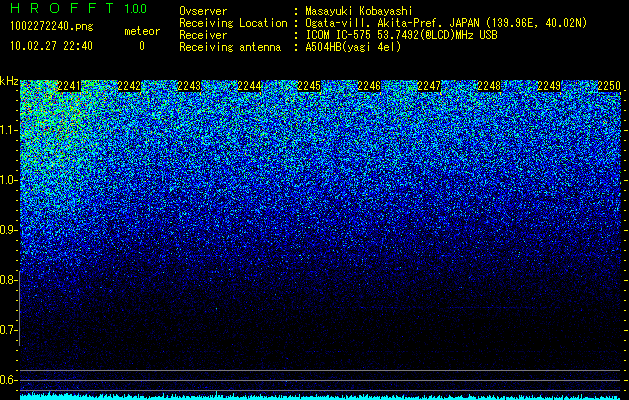The height and width of the screenshot is (400, 629).
Task: Click the 0.8 kHz axis label
Action: coord(8,280)
